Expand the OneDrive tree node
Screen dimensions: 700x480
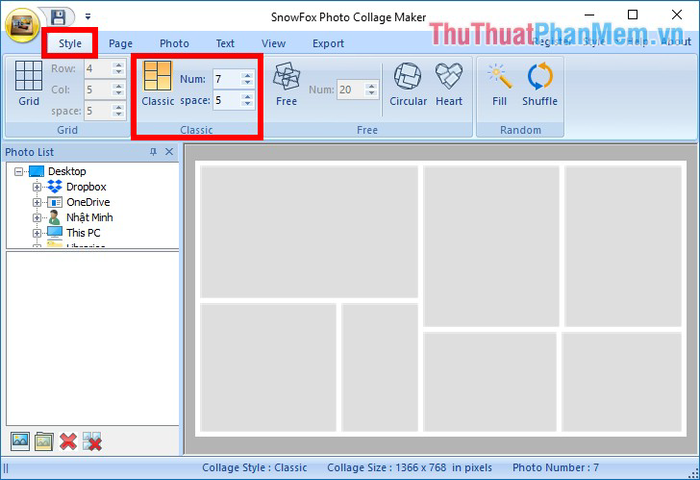tap(37, 202)
